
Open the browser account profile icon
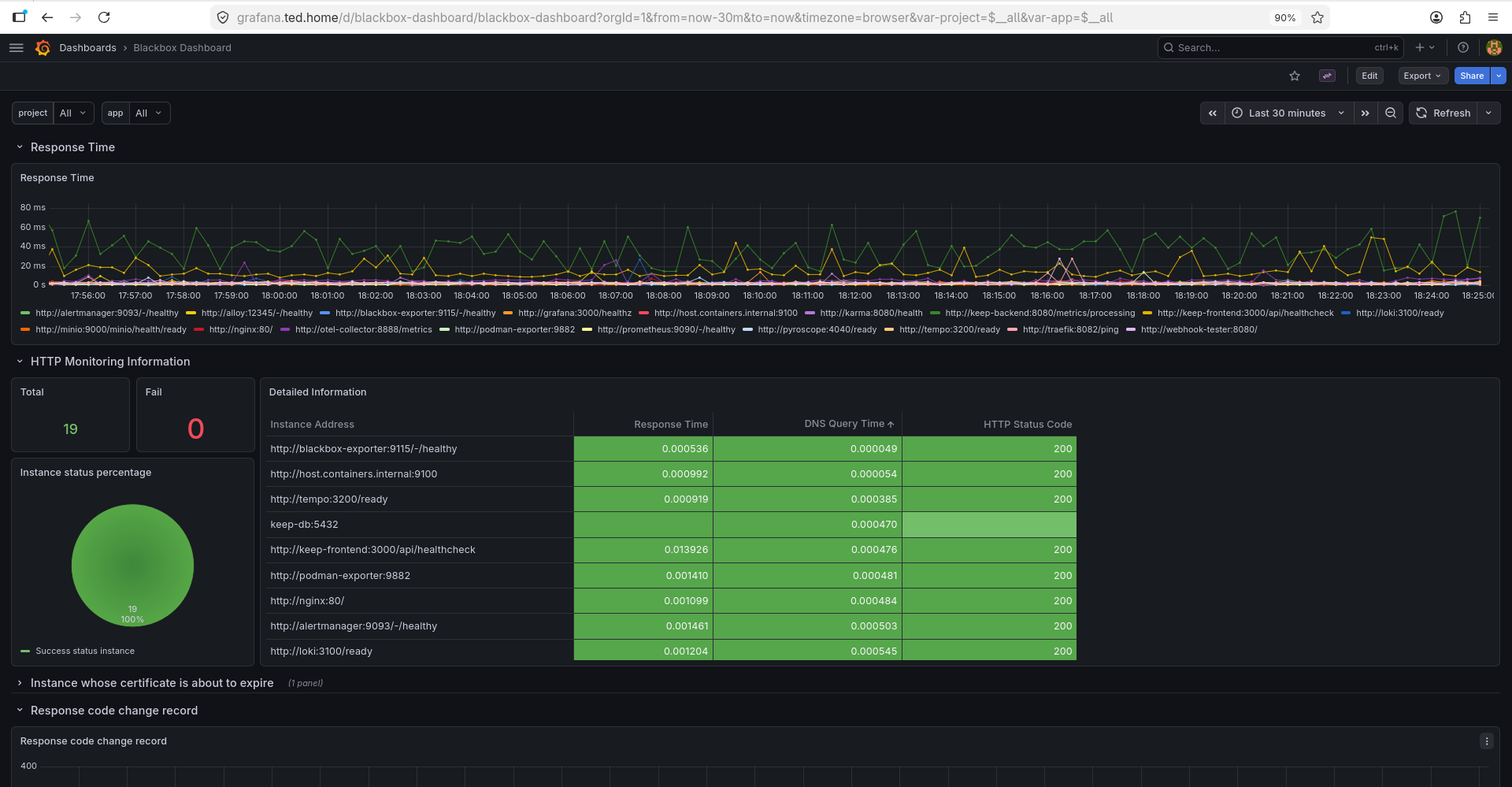tap(1436, 17)
